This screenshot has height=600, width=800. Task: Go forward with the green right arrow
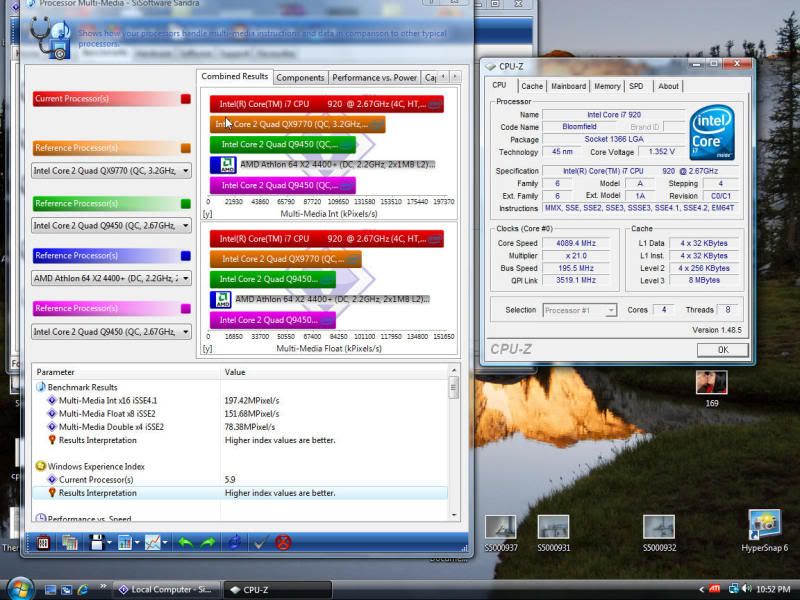208,543
